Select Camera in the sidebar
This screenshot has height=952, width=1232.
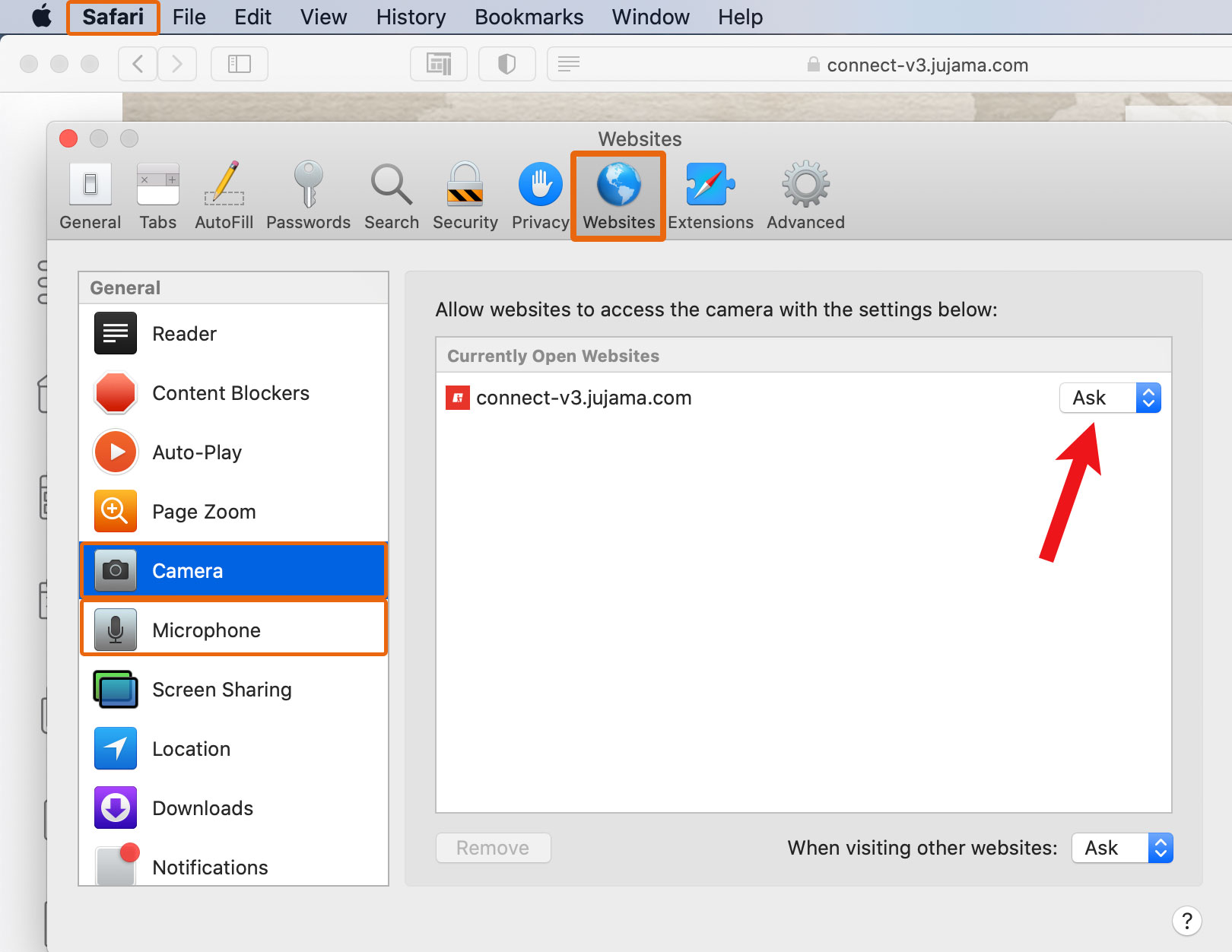pos(233,571)
